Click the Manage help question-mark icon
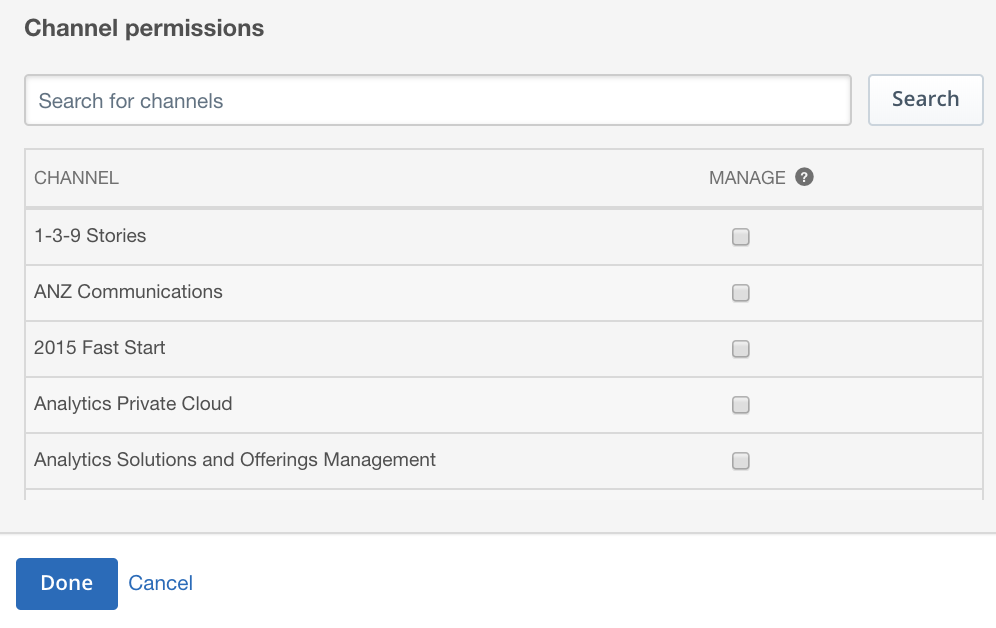 pos(804,177)
